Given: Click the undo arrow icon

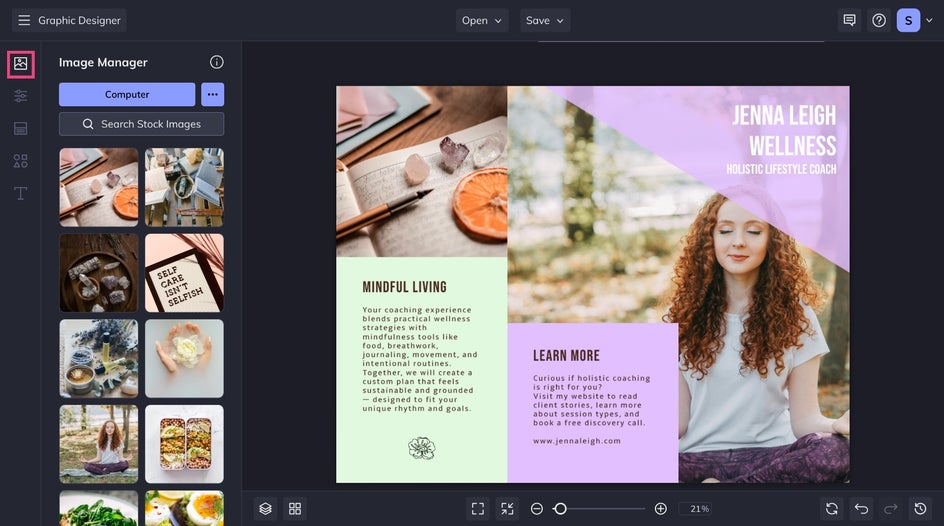Looking at the screenshot, I should pyautogui.click(x=862, y=509).
